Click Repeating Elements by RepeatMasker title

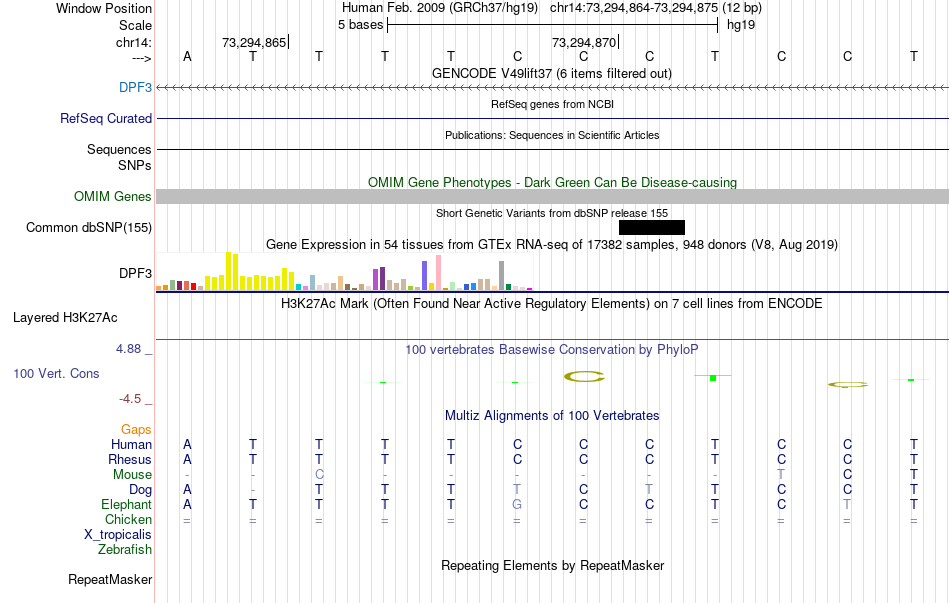click(x=552, y=565)
